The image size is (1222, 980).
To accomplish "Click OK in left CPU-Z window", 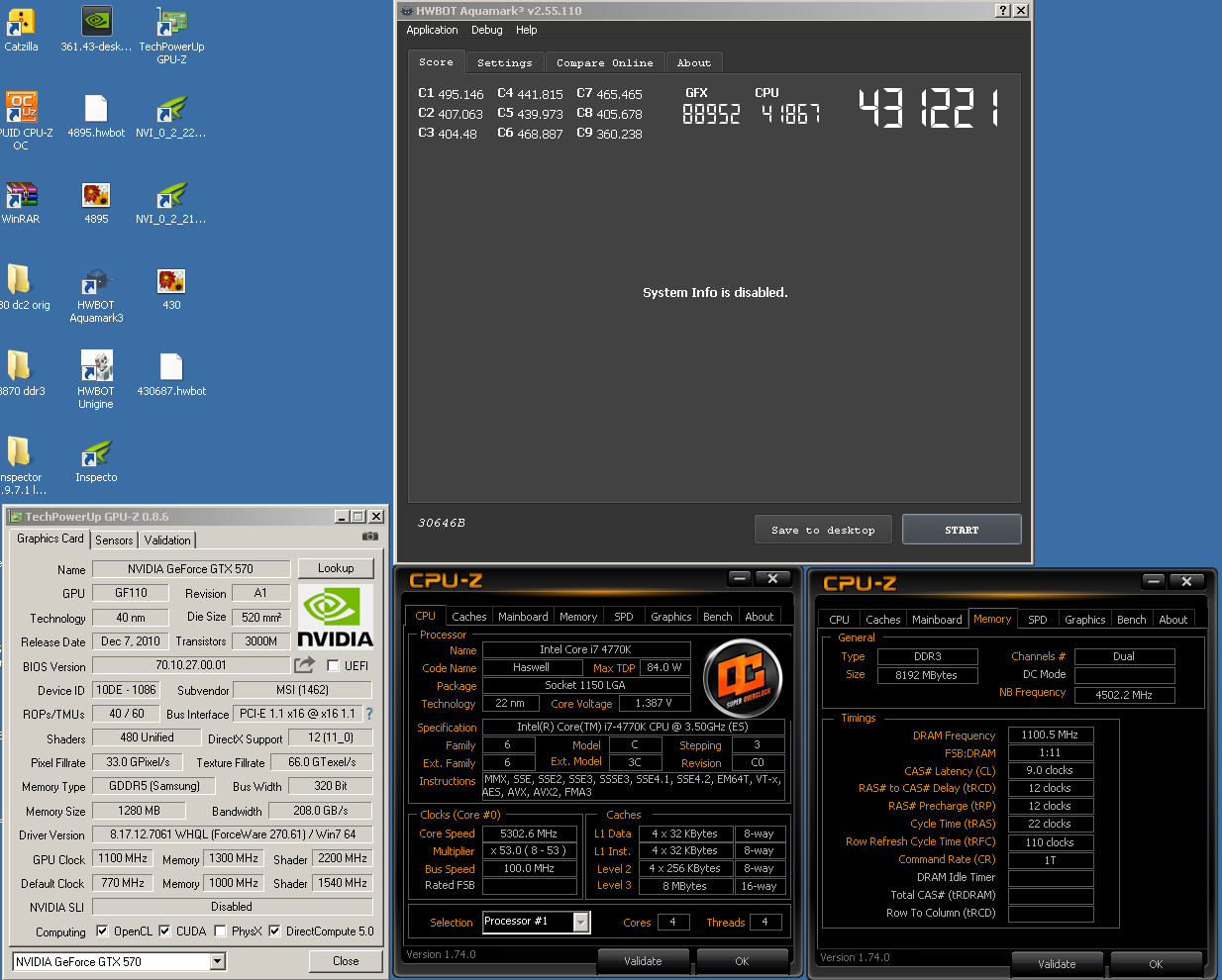I will 742,961.
